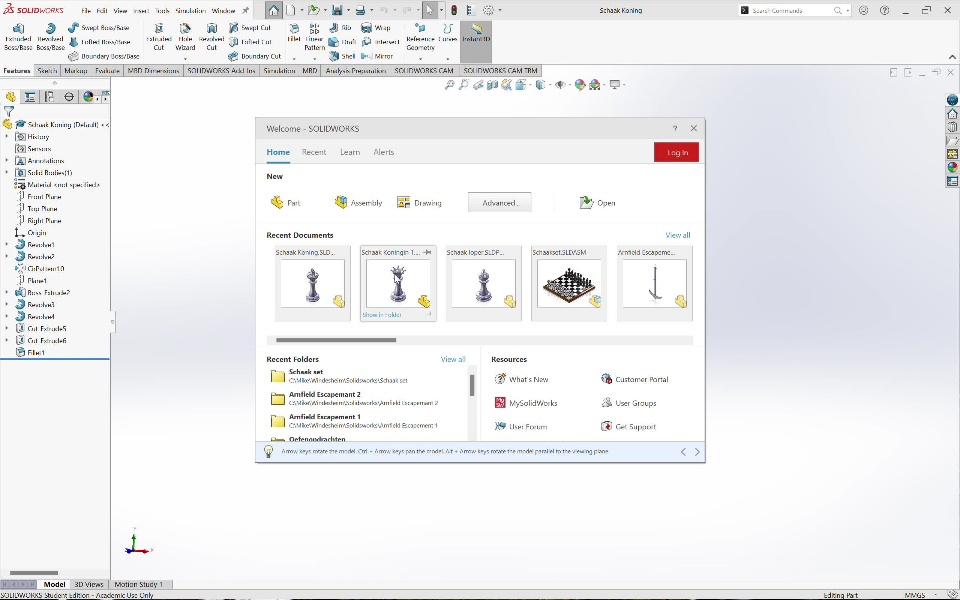The height and width of the screenshot is (600, 960).
Task: Expand the Boss-Extrude2 feature
Action: pos(7,293)
